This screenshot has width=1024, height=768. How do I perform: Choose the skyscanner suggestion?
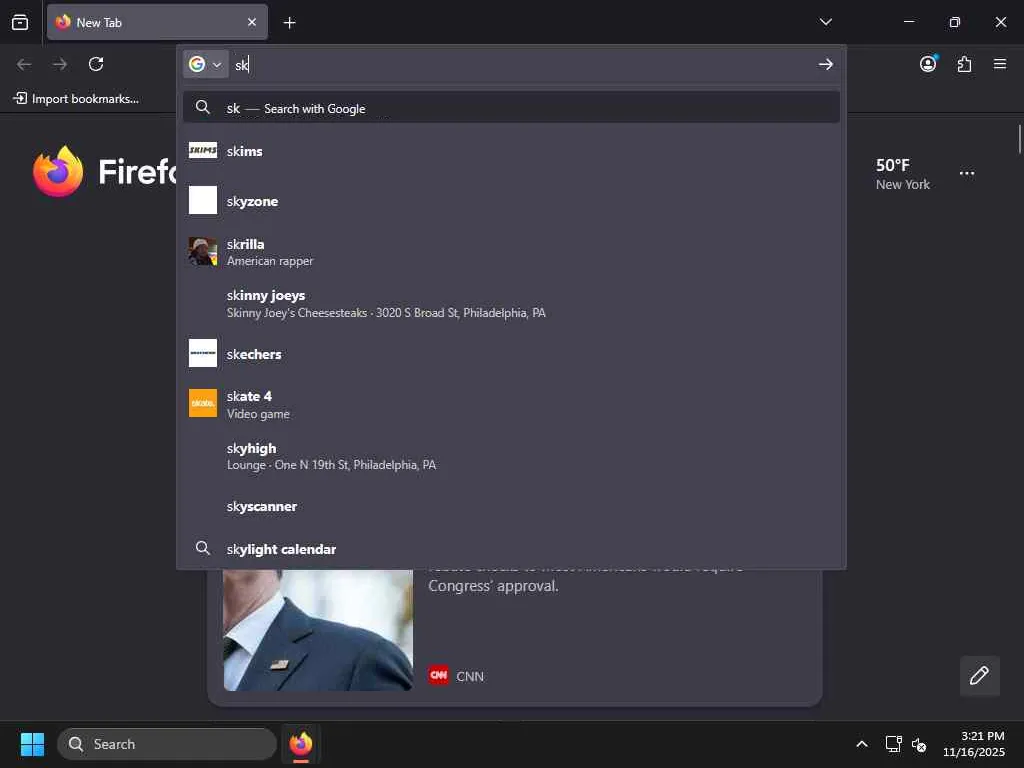click(x=511, y=506)
